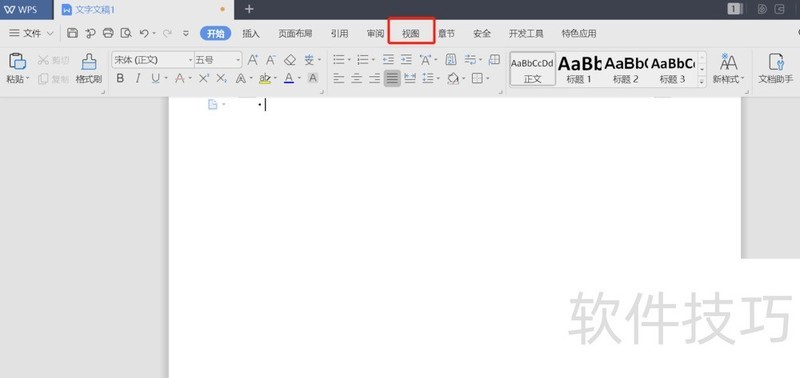Apply the 正文 style
Screen dimensions: 800x378
532,69
